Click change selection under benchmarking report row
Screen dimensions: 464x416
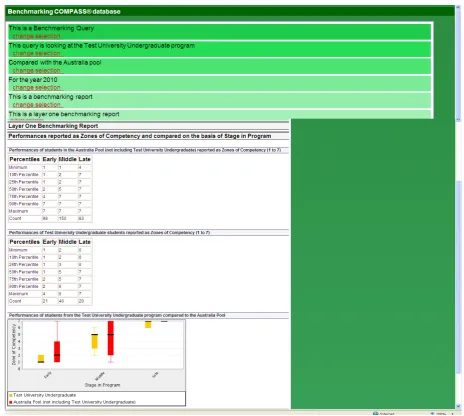[x=36, y=105]
